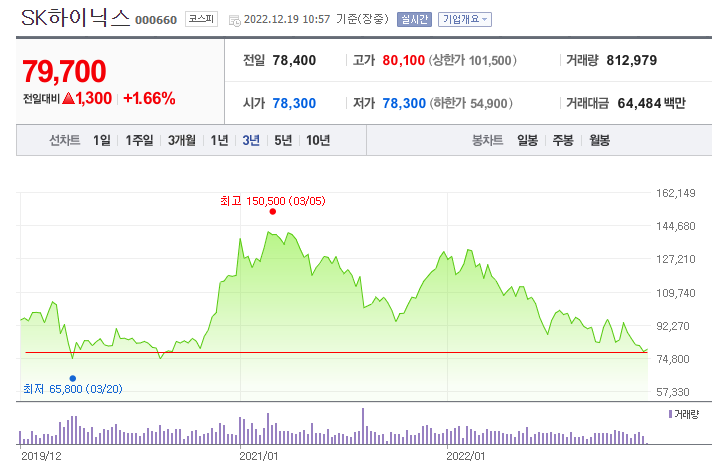Click the 상한가 101,500 text

472,60
